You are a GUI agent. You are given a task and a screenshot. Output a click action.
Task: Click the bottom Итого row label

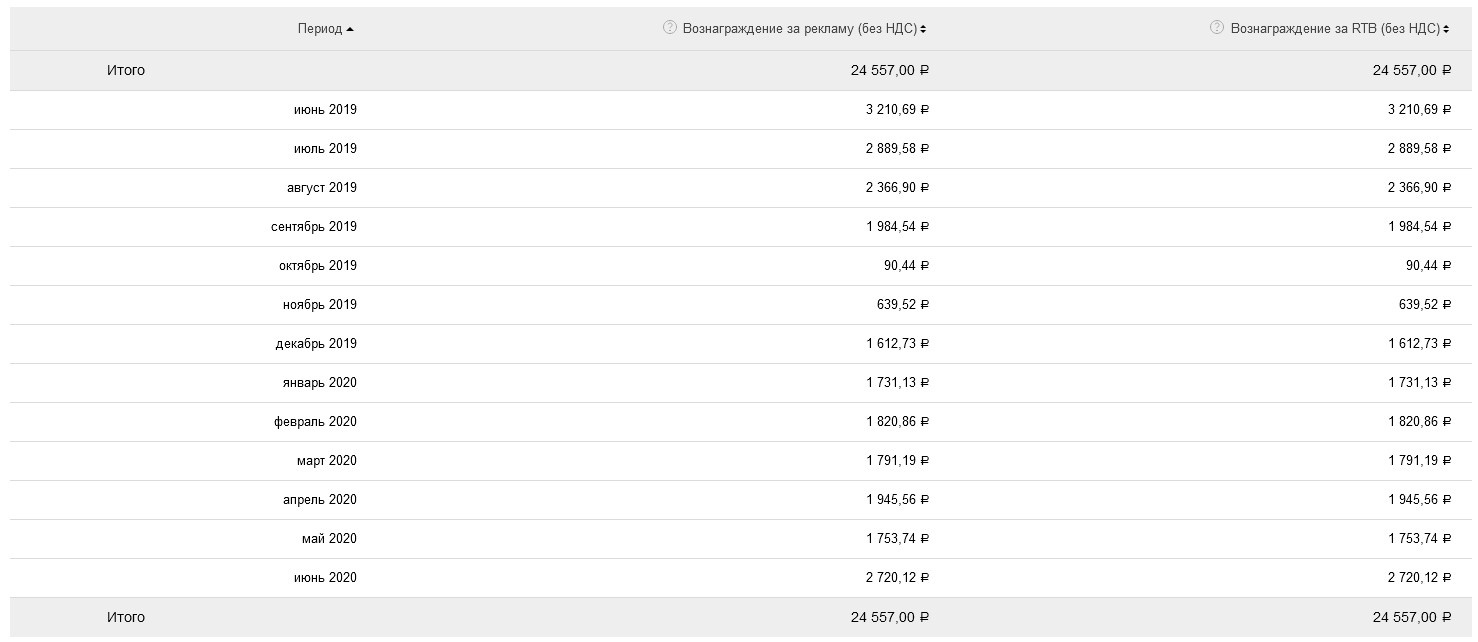126,617
